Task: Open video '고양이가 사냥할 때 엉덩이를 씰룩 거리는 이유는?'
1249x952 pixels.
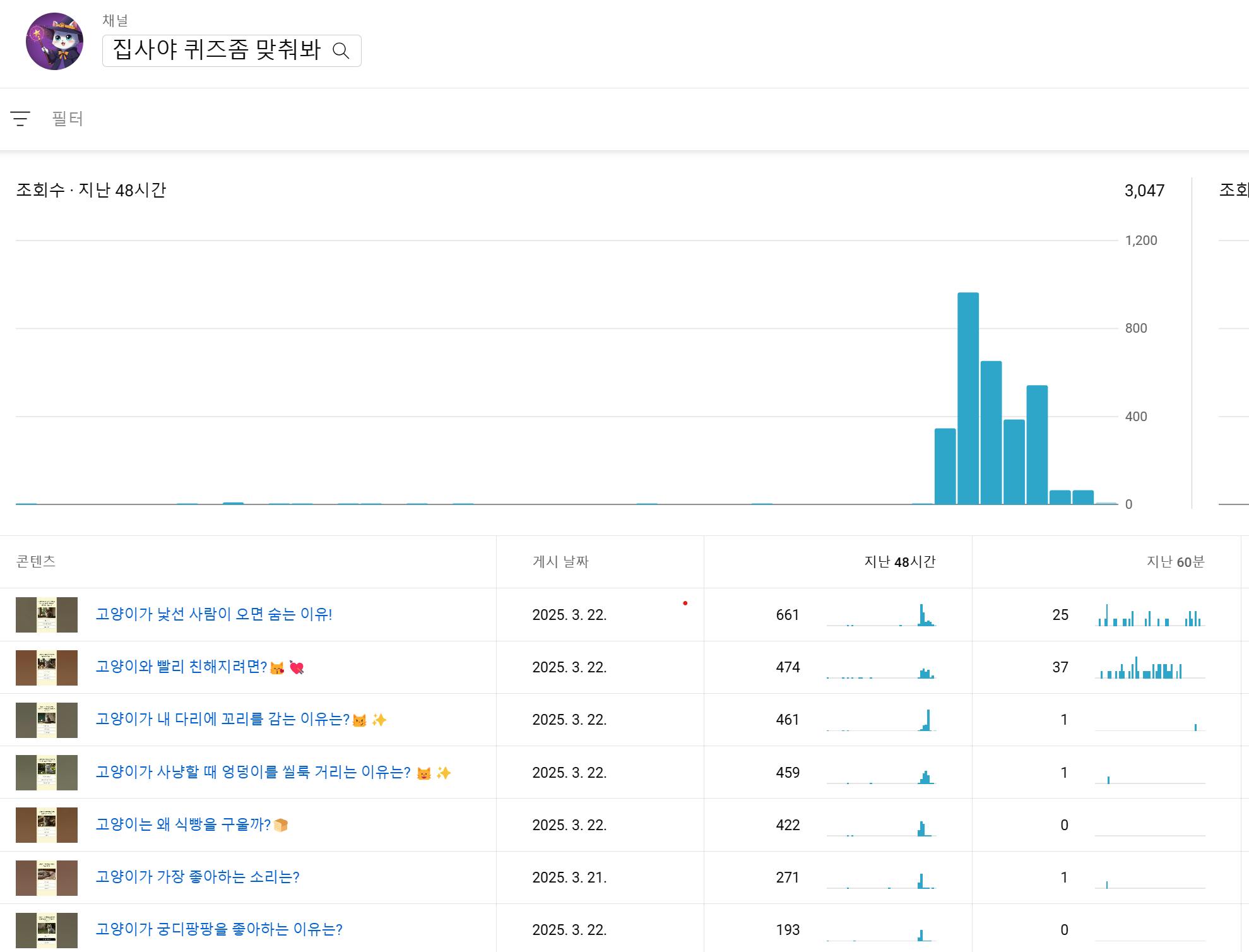Action: coord(252,772)
